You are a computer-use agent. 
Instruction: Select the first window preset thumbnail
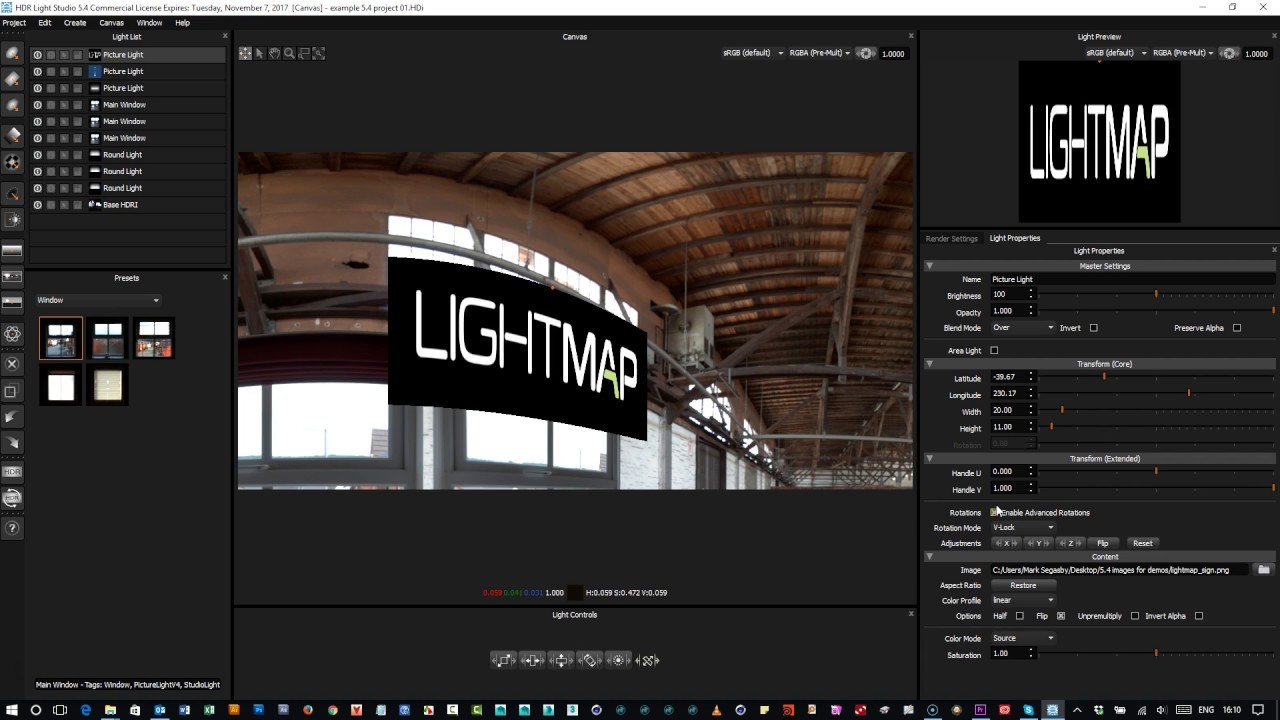coord(61,339)
